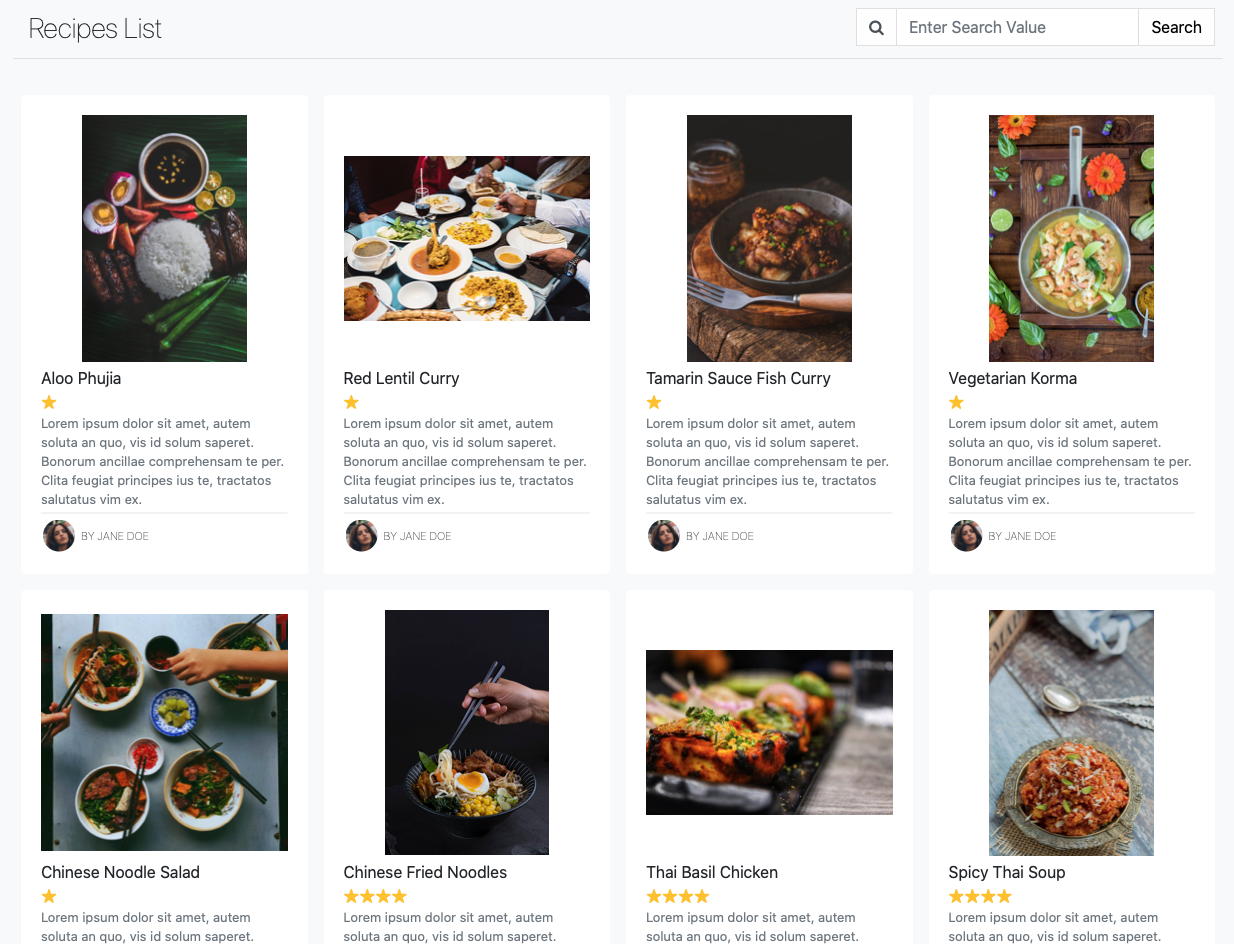
Task: Click the Chinese Fried Noodles bowl image
Action: (x=467, y=732)
